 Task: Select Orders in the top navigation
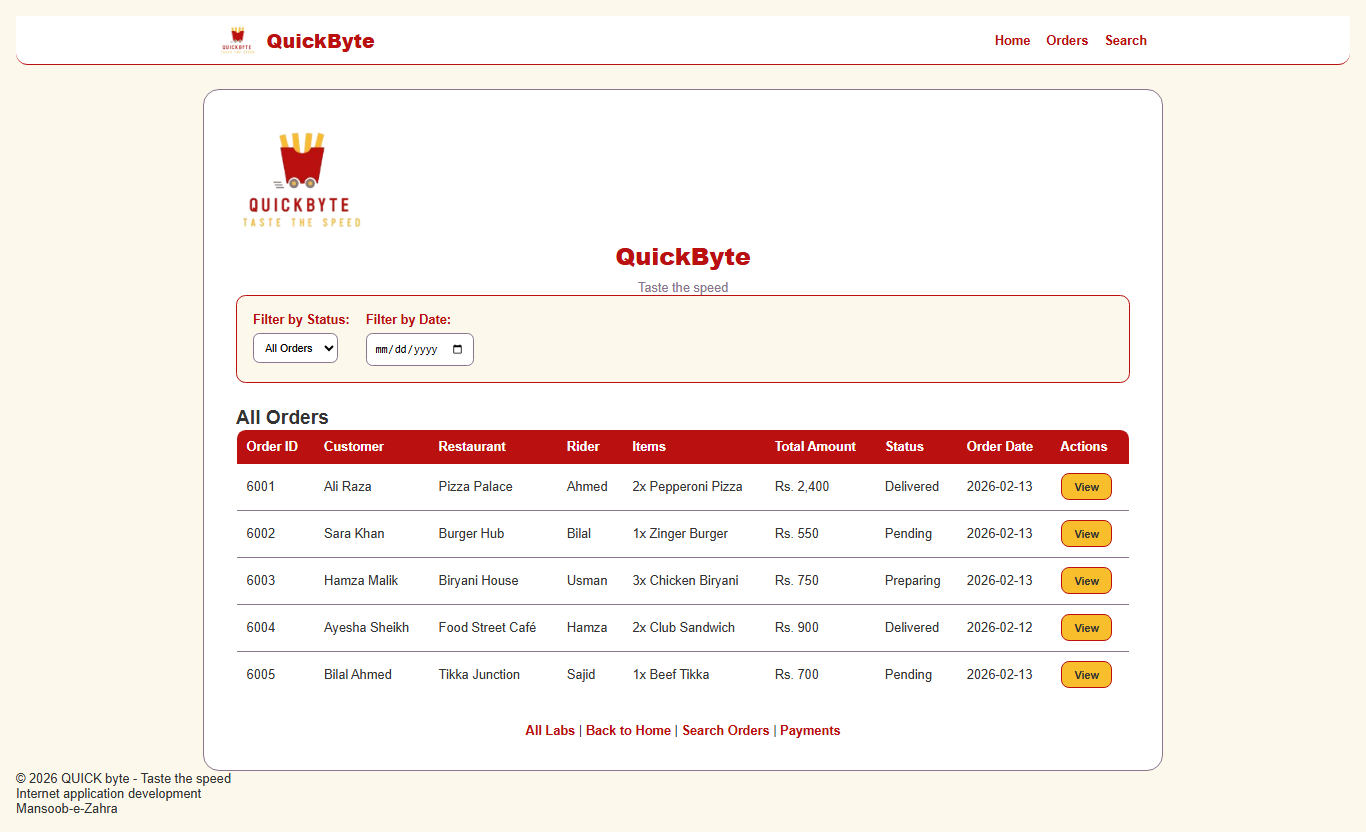coord(1066,40)
